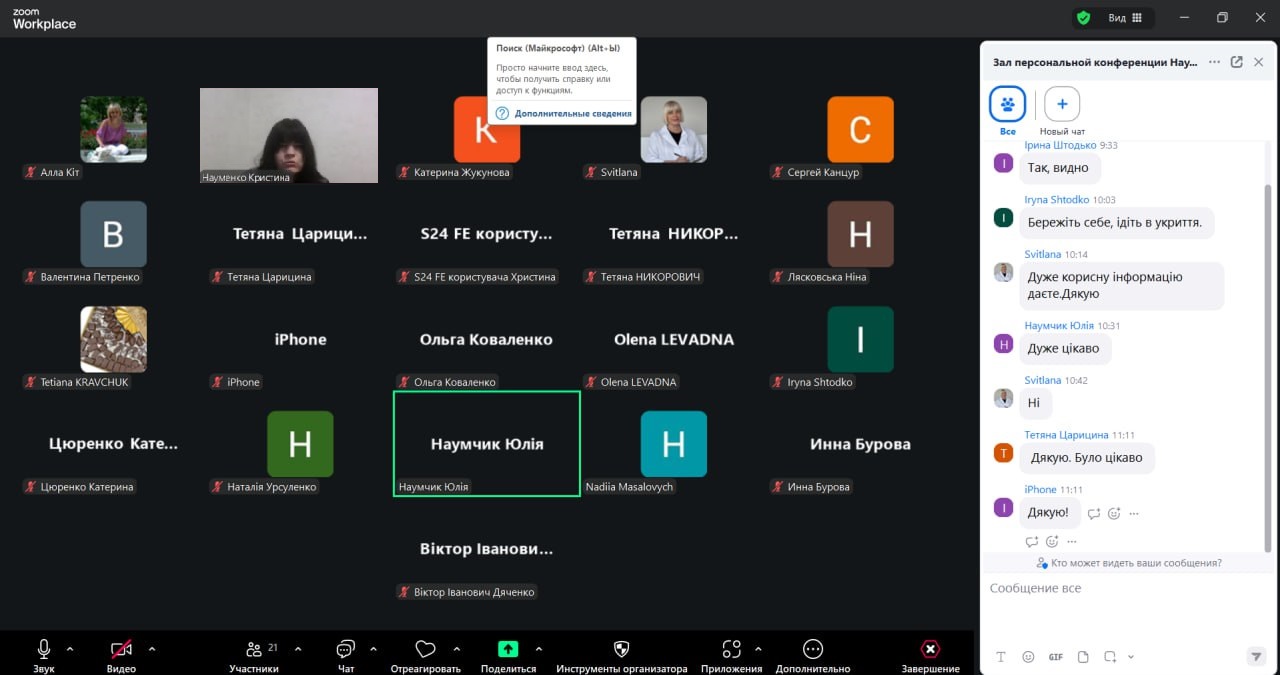1280x675 pixels.
Task: Click the green Share screen (Поделиться) icon
Action: (508, 649)
